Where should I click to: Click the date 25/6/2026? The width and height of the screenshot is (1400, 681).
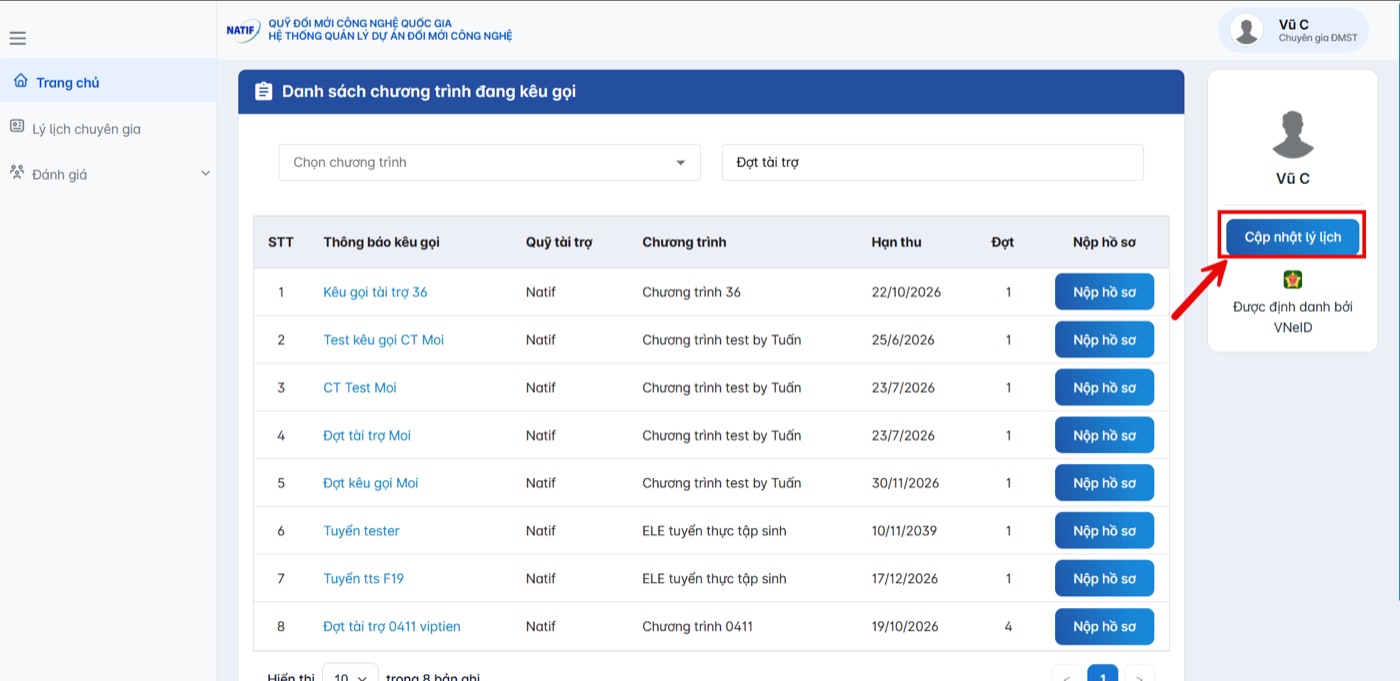pos(903,340)
